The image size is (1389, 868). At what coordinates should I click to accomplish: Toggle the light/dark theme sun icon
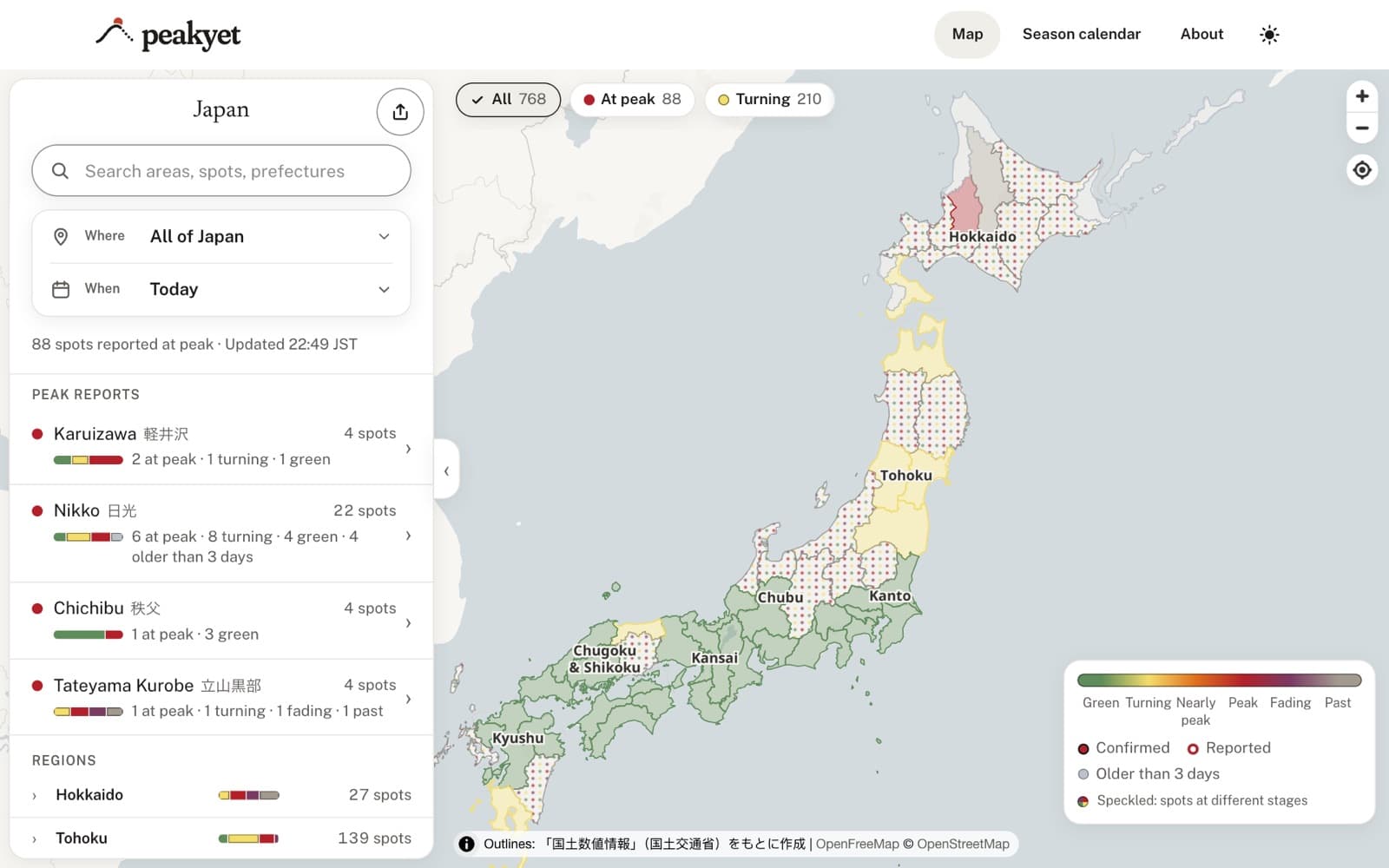click(1269, 35)
